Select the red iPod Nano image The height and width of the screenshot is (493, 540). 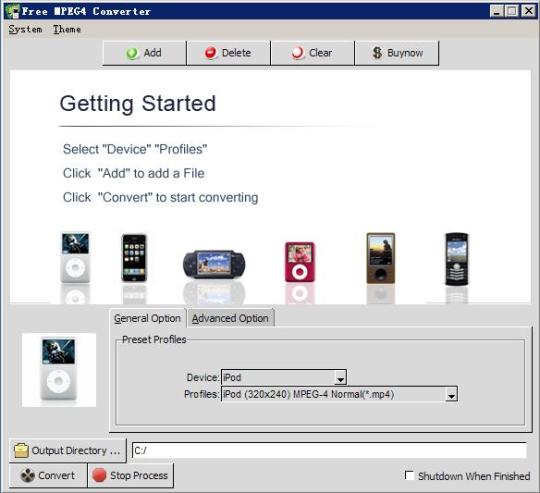300,262
